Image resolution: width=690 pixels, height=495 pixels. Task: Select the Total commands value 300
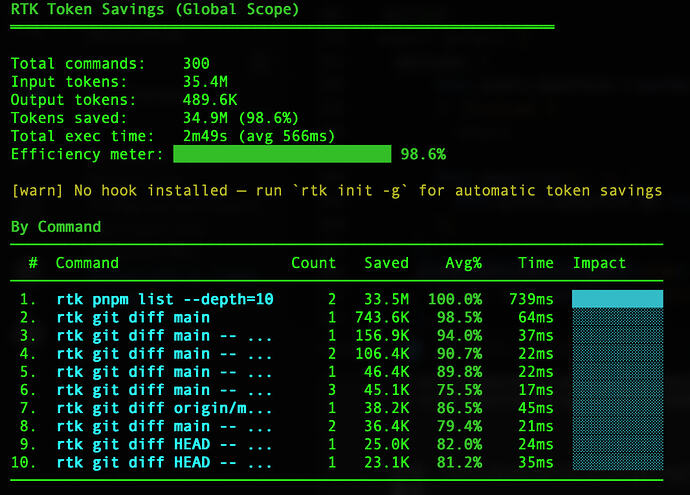click(196, 63)
